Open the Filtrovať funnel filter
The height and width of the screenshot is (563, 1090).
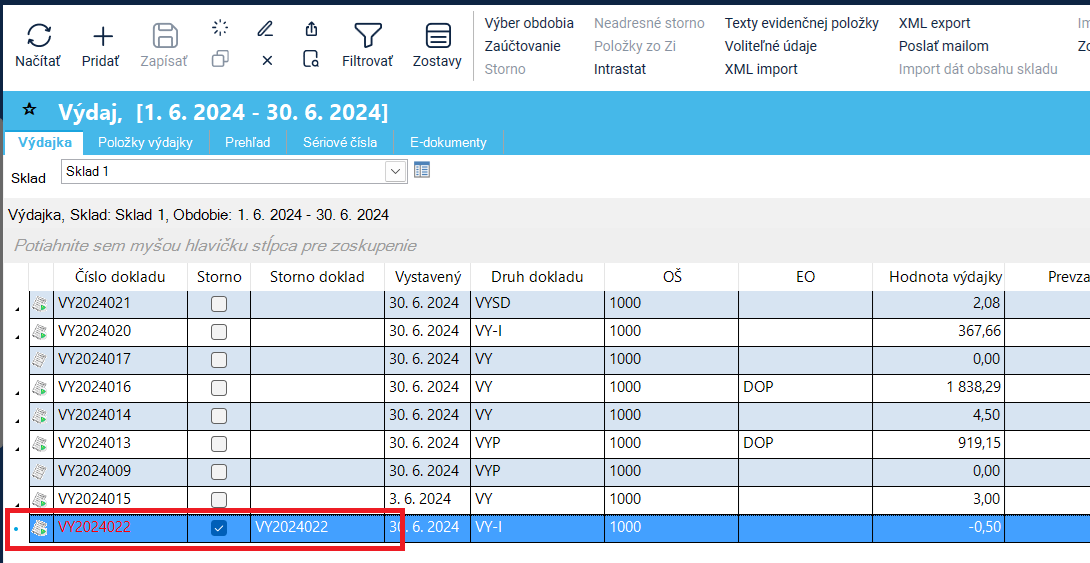[368, 37]
